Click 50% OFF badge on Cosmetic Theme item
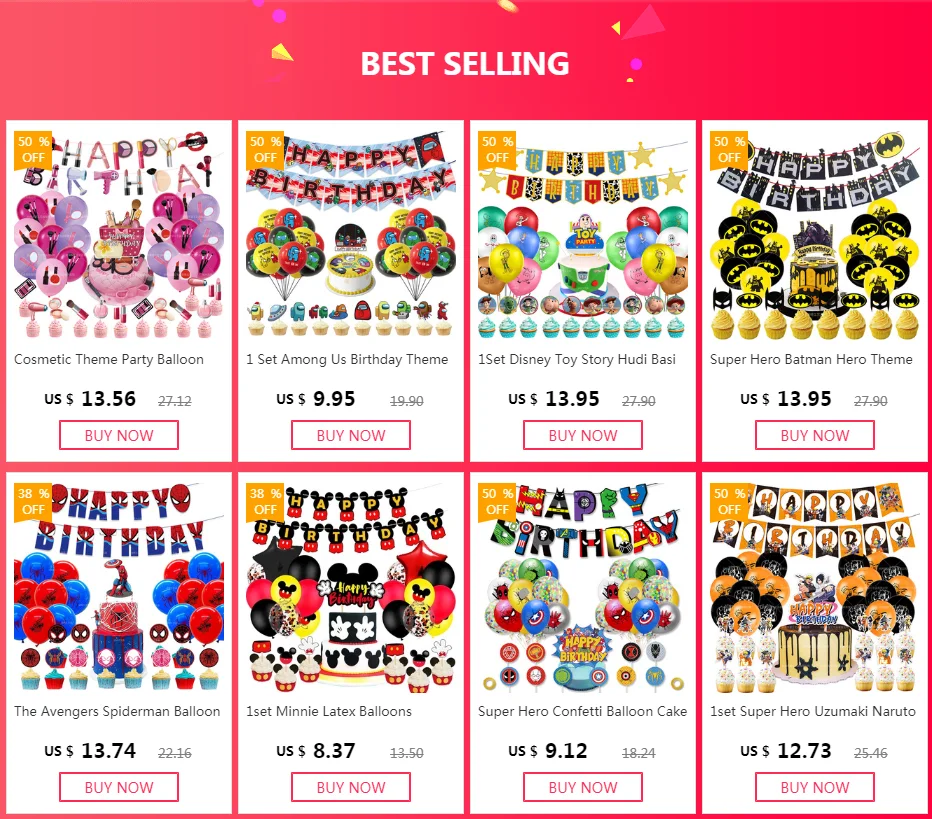This screenshot has height=819, width=932. tap(33, 150)
